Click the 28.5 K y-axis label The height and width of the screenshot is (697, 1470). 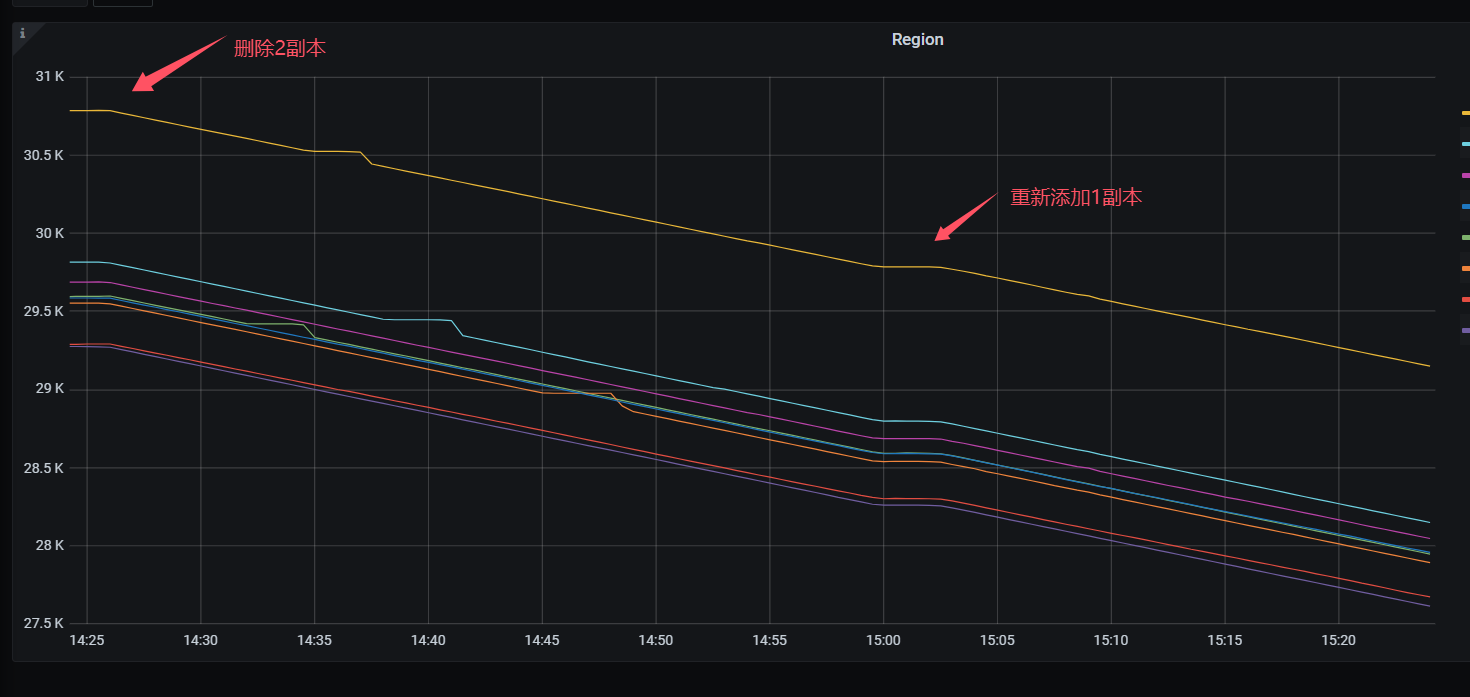coord(45,468)
